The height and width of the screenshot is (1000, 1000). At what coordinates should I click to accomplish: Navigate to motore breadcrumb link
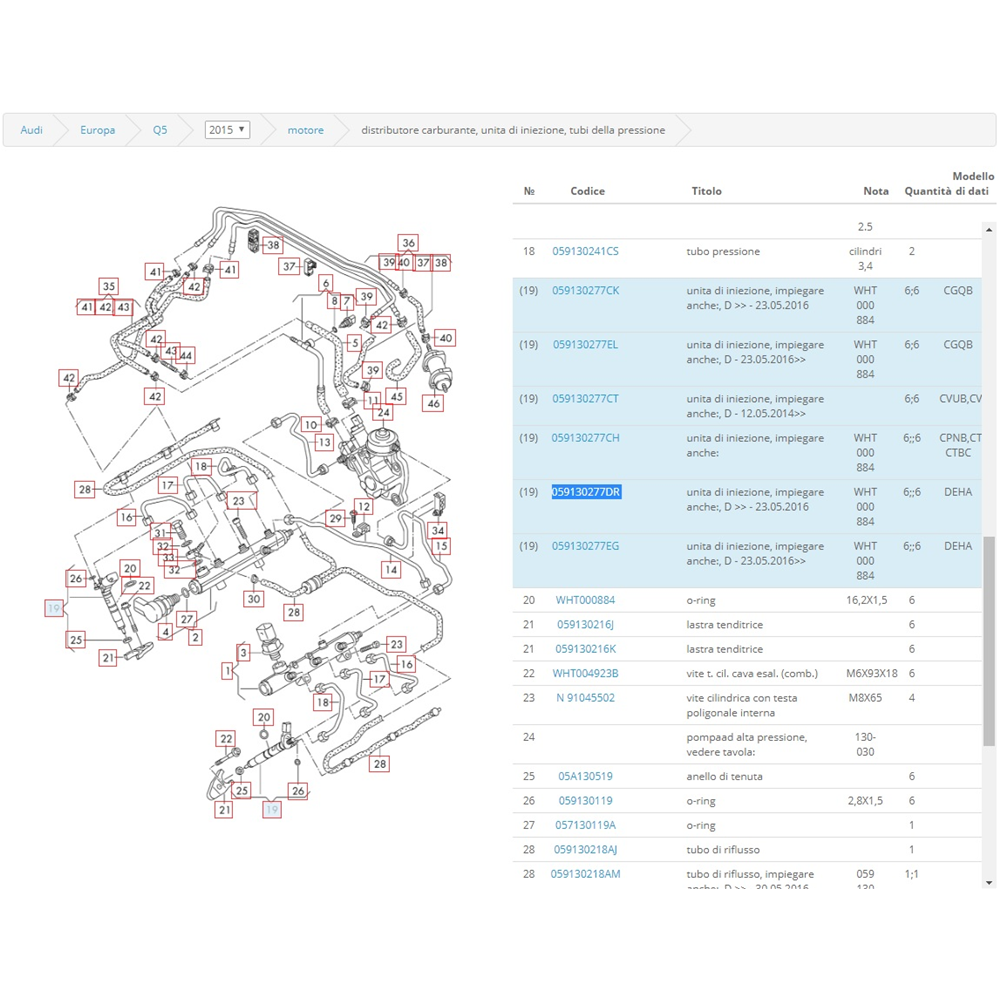(x=305, y=130)
